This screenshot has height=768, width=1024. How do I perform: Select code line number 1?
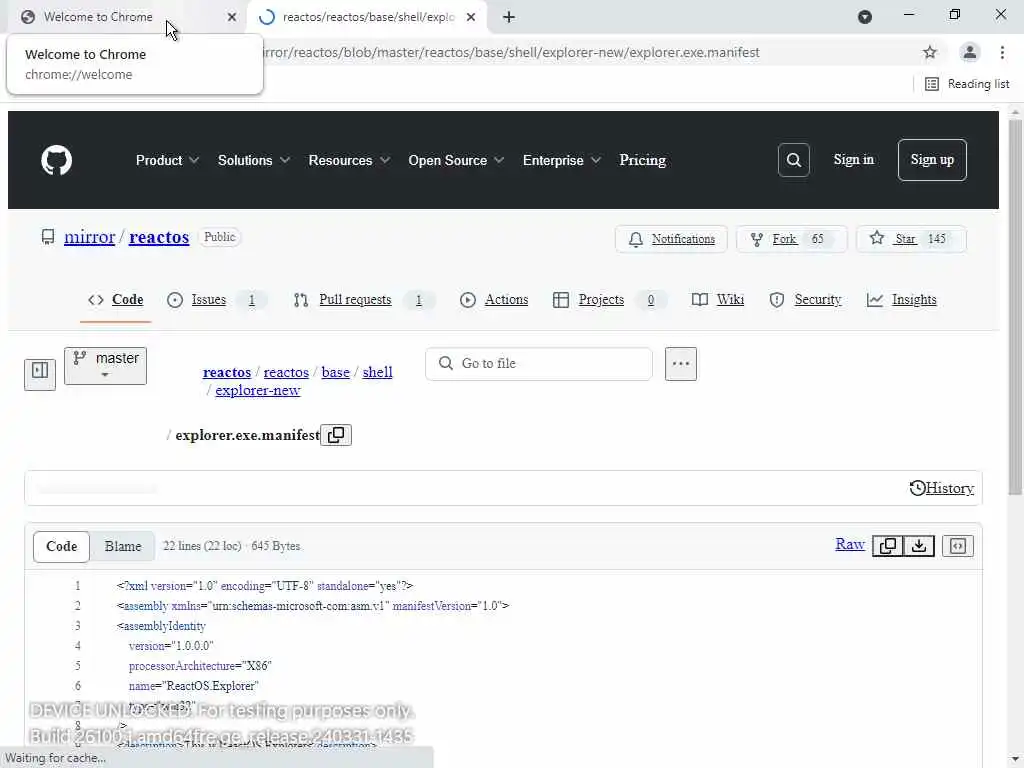click(77, 586)
